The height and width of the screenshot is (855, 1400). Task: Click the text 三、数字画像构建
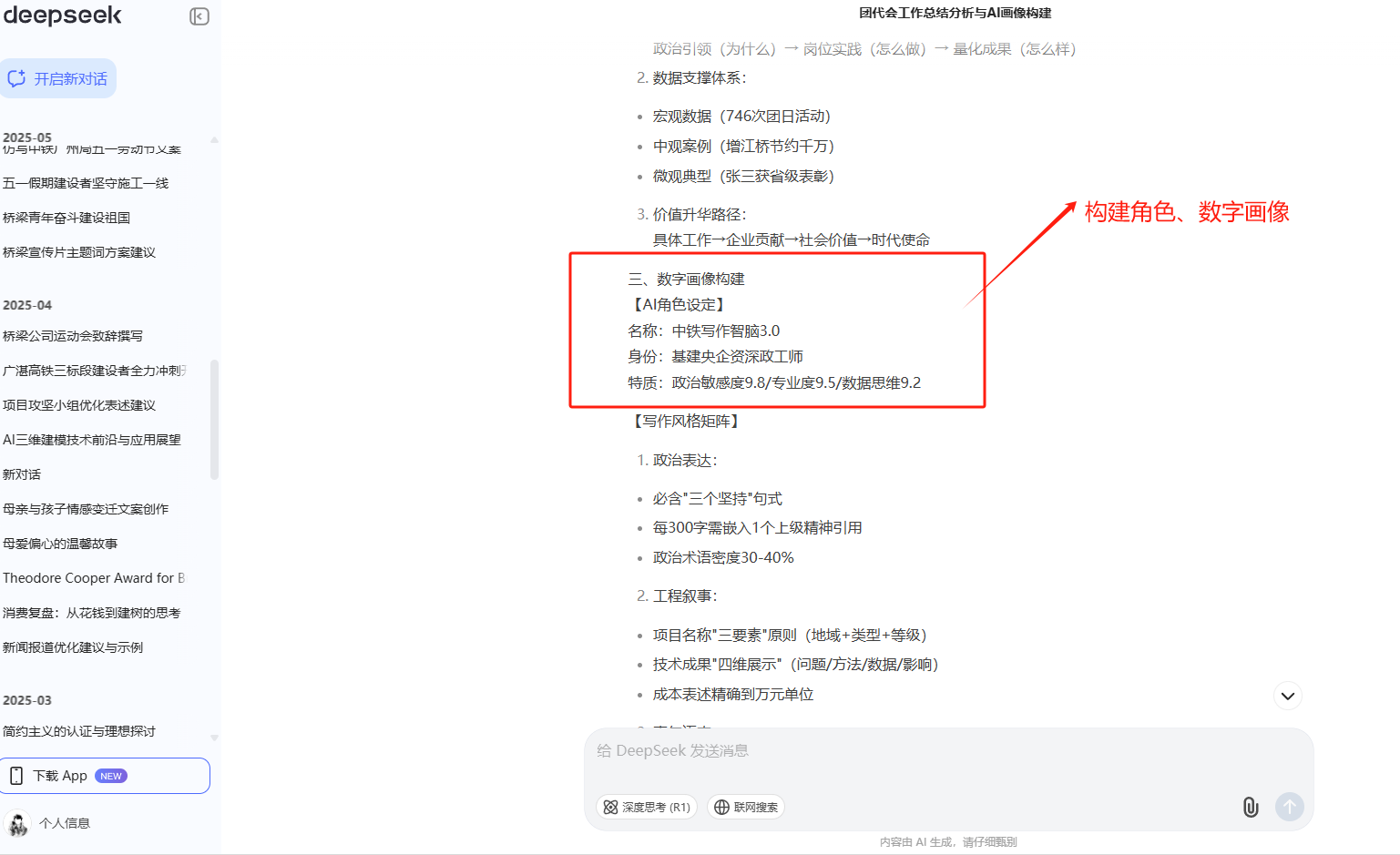click(x=686, y=279)
